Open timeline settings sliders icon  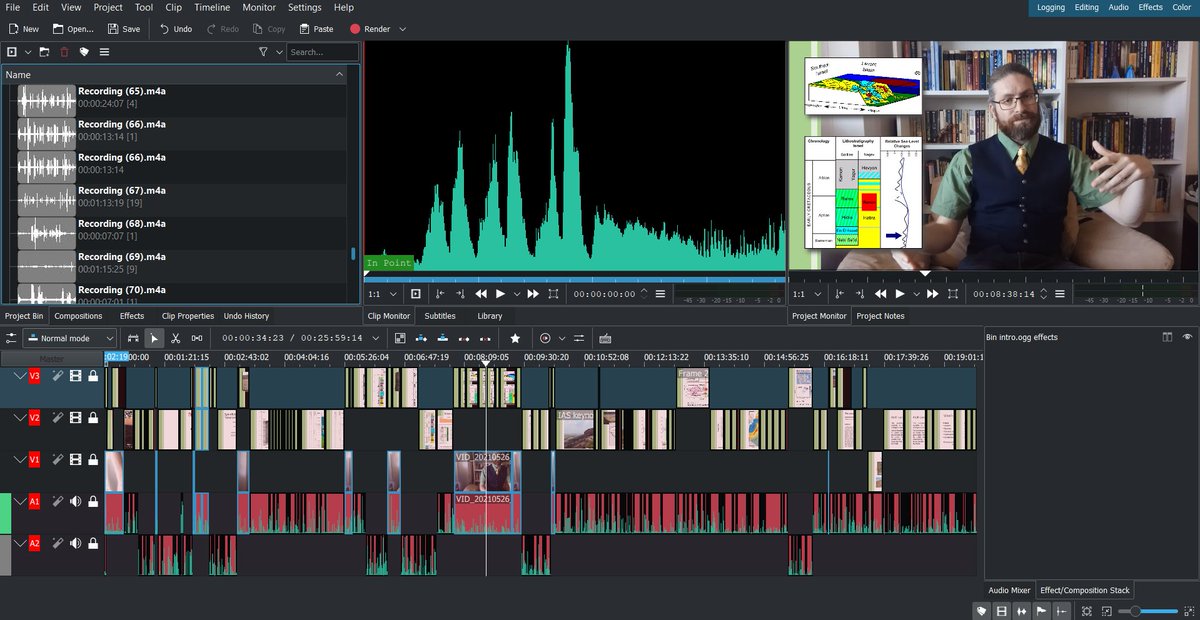tap(11, 338)
